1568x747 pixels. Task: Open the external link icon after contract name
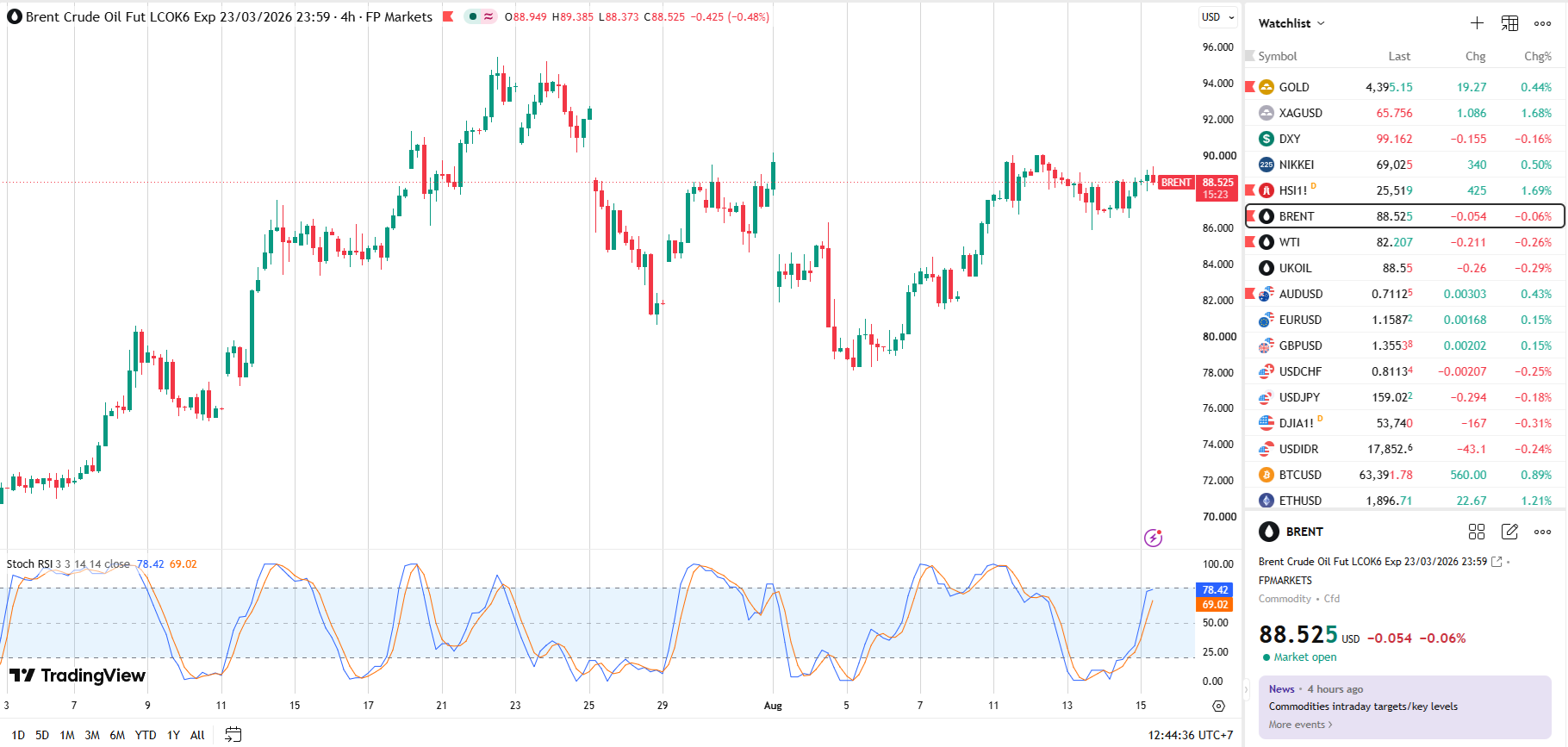click(1496, 562)
